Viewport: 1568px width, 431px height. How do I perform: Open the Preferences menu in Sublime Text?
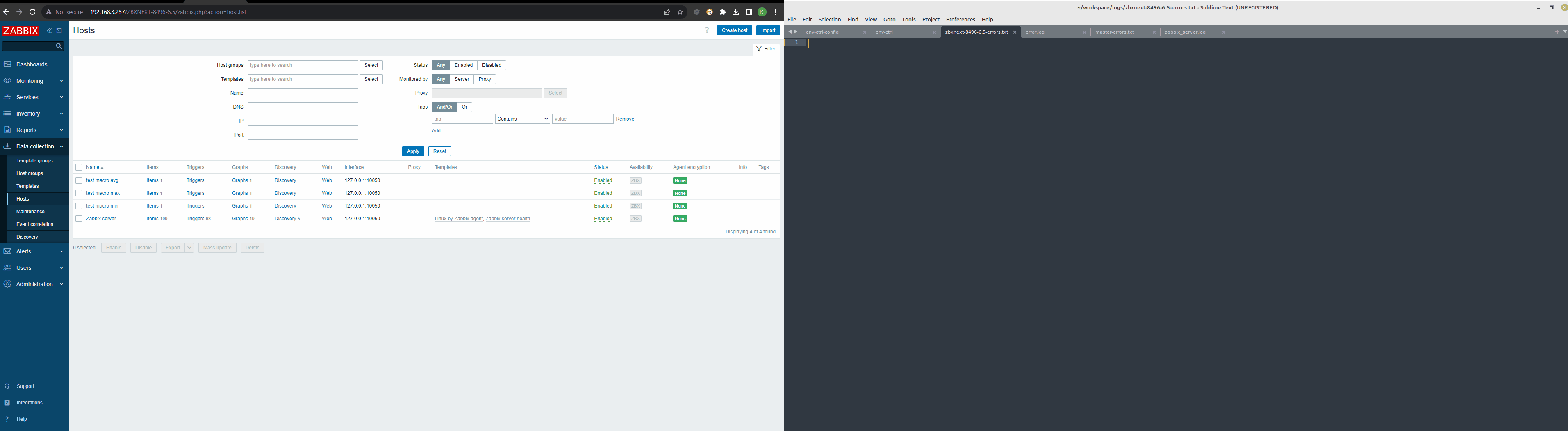[960, 20]
